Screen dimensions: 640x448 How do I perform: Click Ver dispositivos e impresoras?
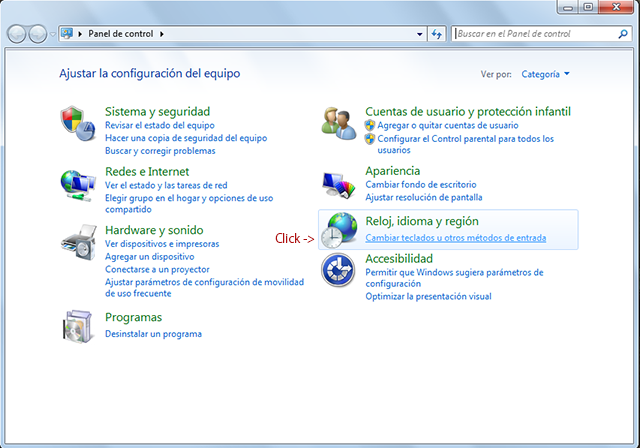(x=162, y=244)
